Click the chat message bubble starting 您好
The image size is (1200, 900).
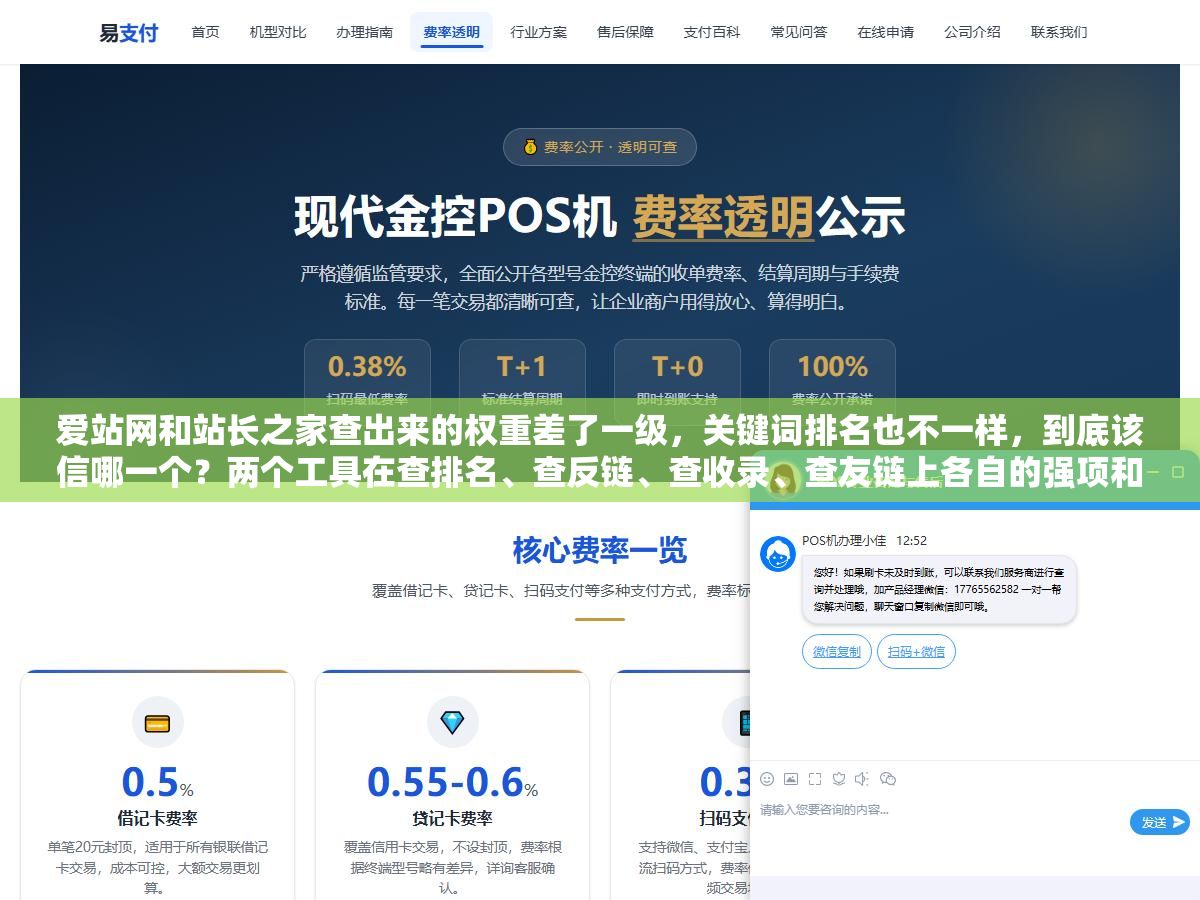click(939, 590)
